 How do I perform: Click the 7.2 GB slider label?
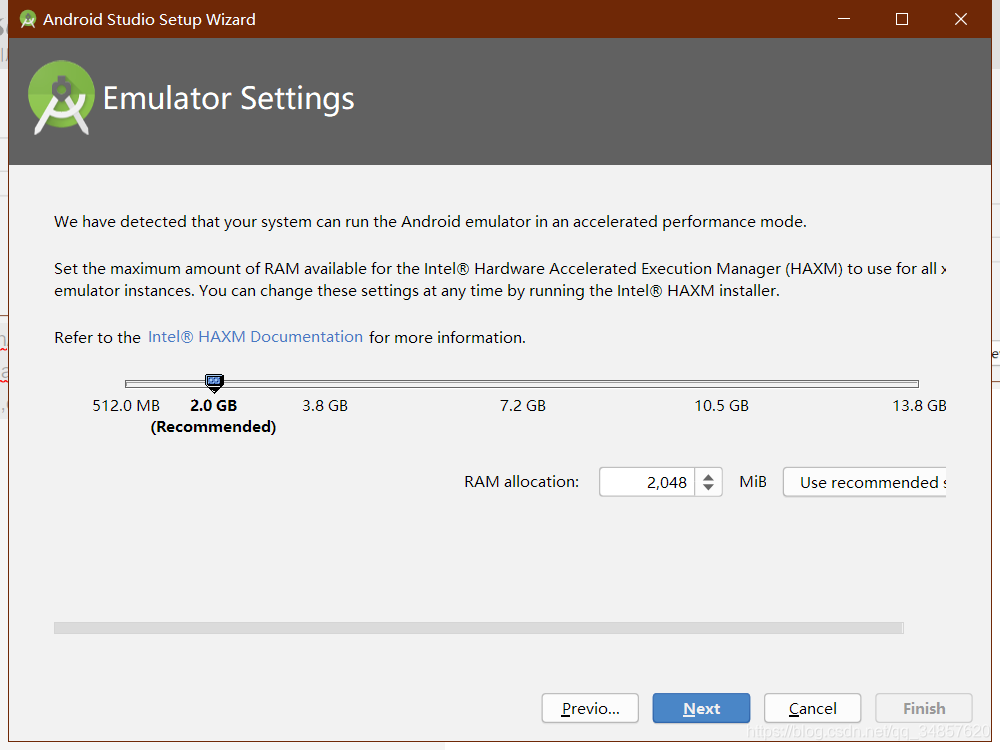[523, 406]
